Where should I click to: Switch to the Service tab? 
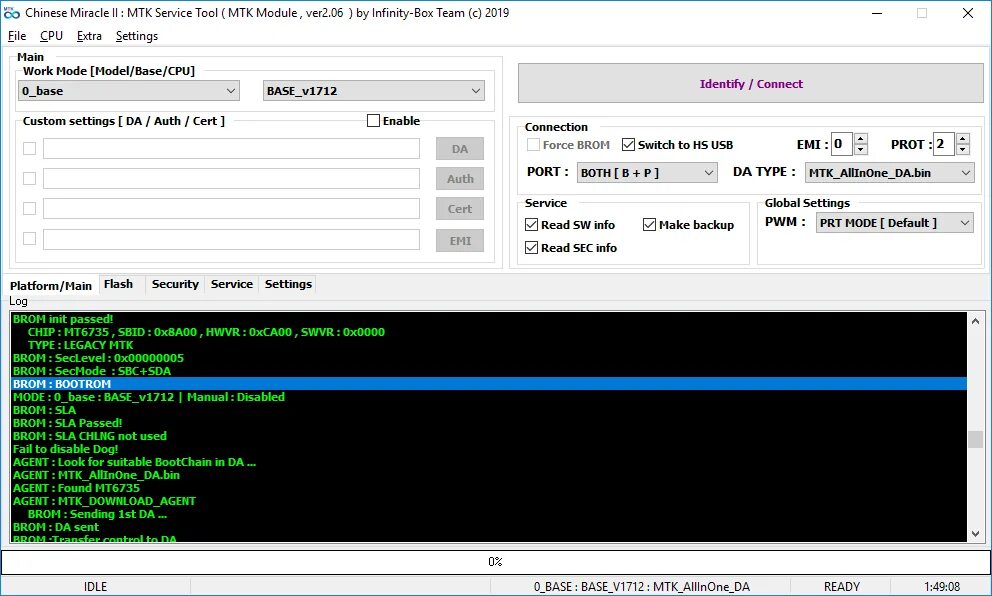232,284
